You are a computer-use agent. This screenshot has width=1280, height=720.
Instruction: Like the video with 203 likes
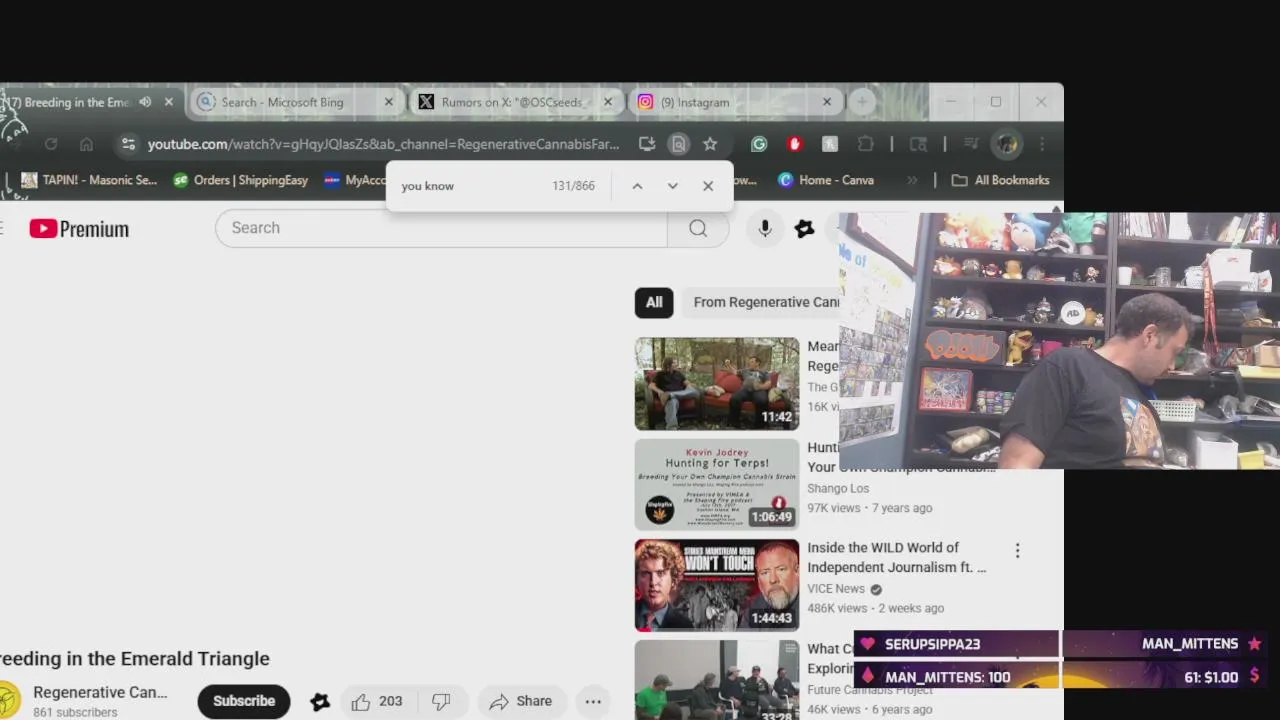[376, 702]
